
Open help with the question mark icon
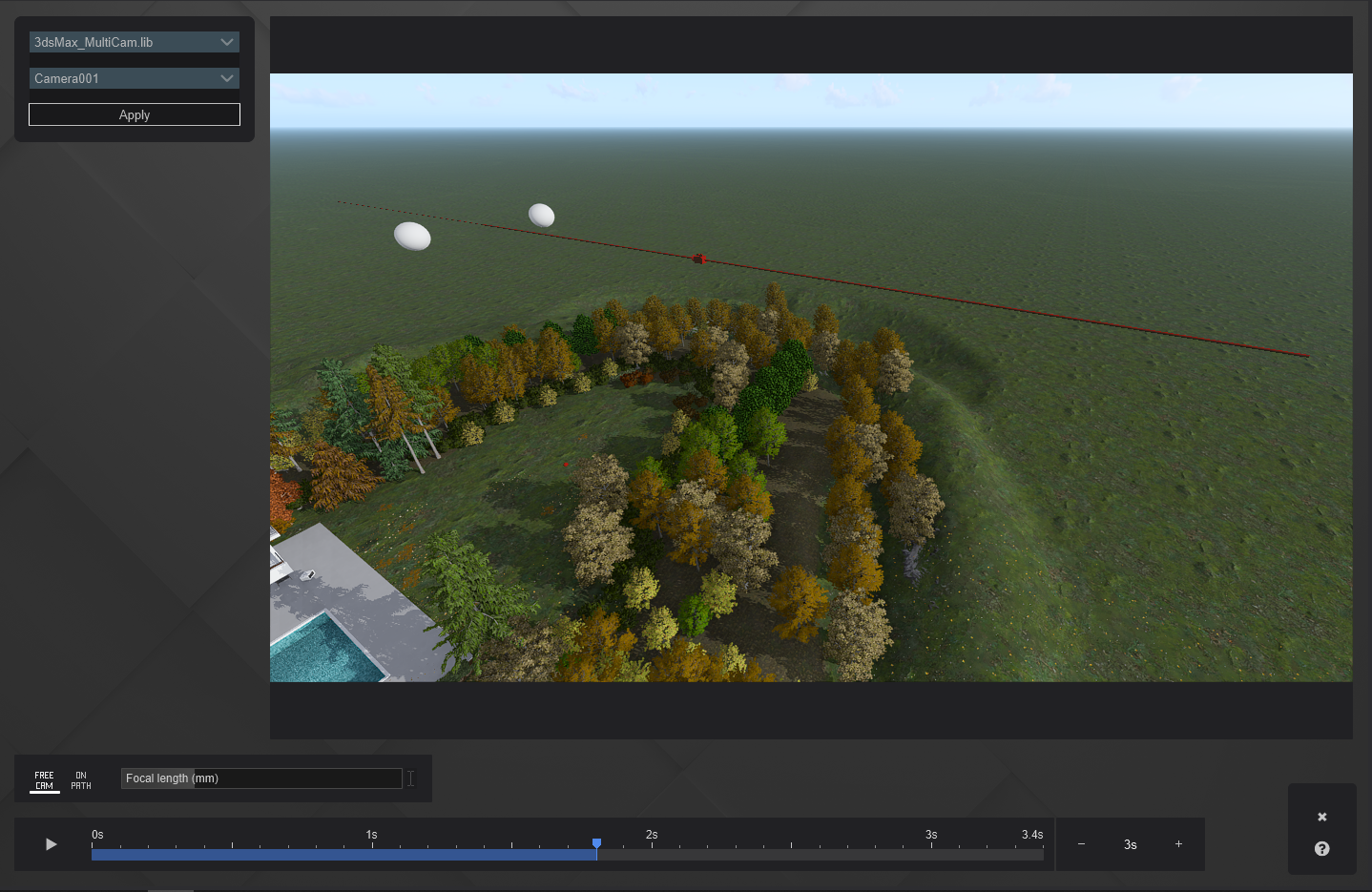[x=1322, y=849]
